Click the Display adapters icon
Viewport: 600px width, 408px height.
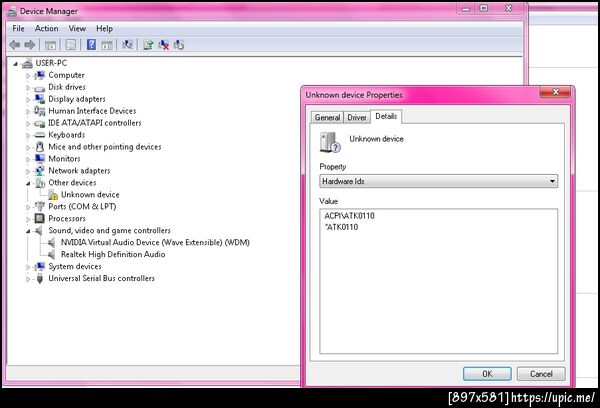tap(40, 99)
